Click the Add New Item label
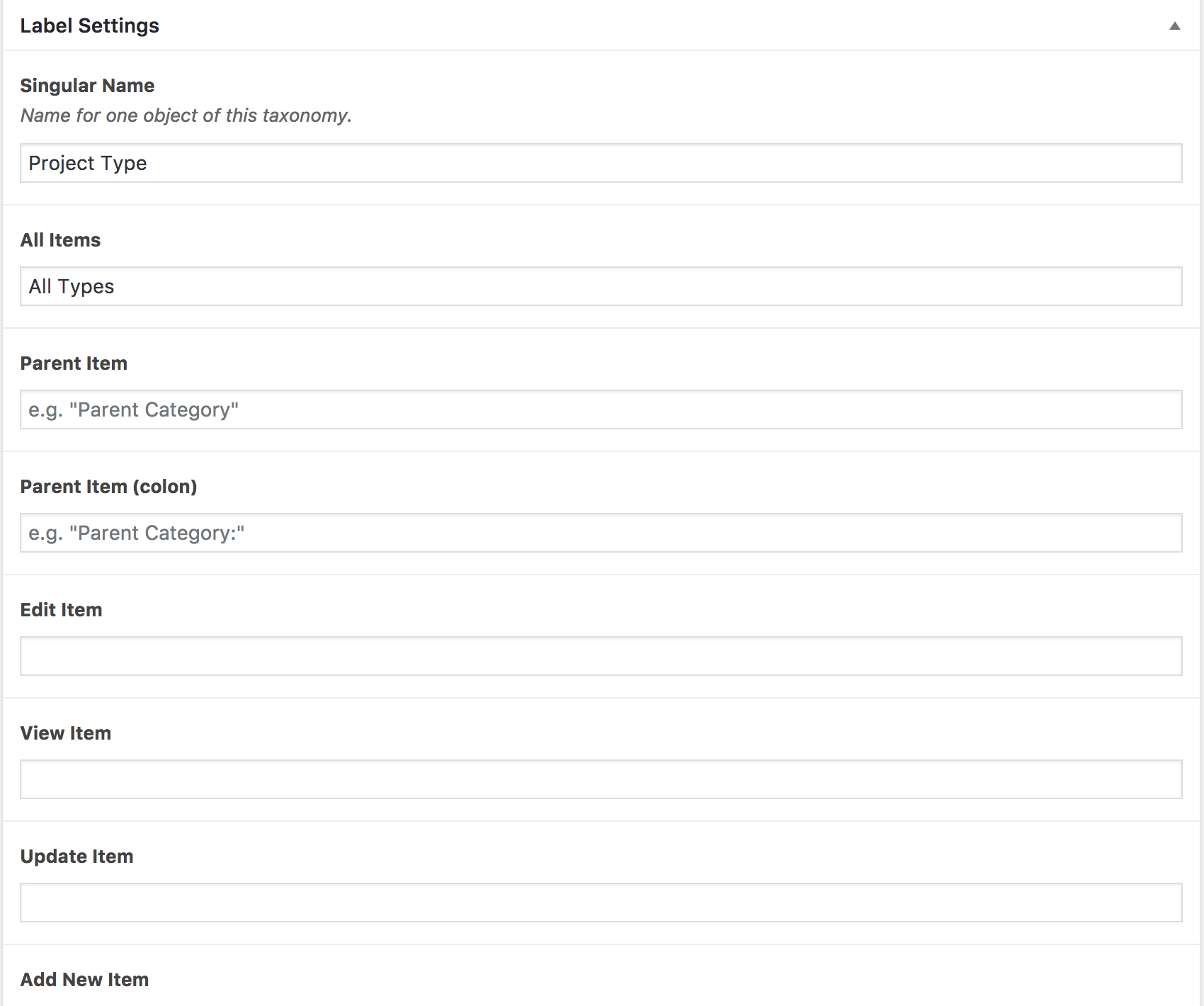1204x1006 pixels. coord(84,980)
